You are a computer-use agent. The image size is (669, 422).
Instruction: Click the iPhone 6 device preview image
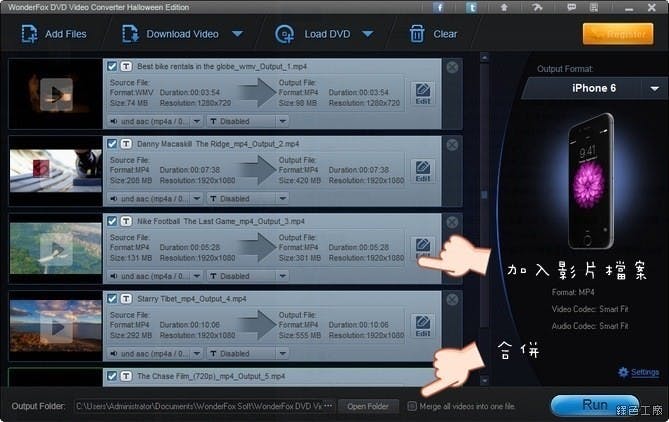[590, 180]
